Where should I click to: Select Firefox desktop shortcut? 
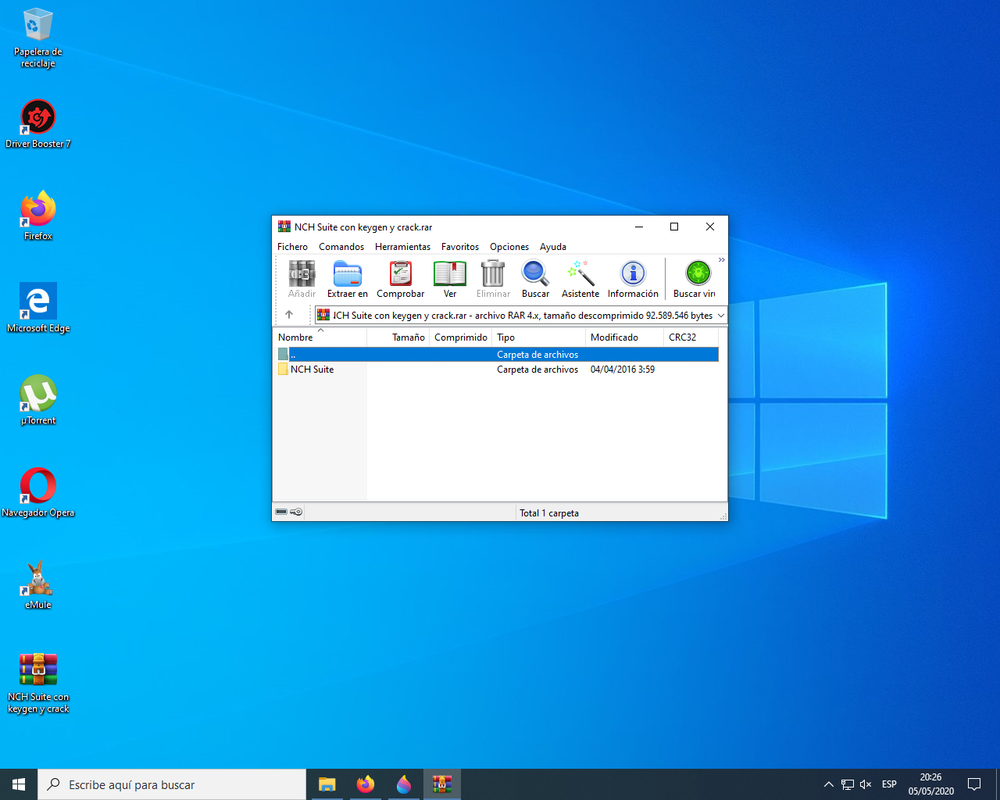click(38, 216)
